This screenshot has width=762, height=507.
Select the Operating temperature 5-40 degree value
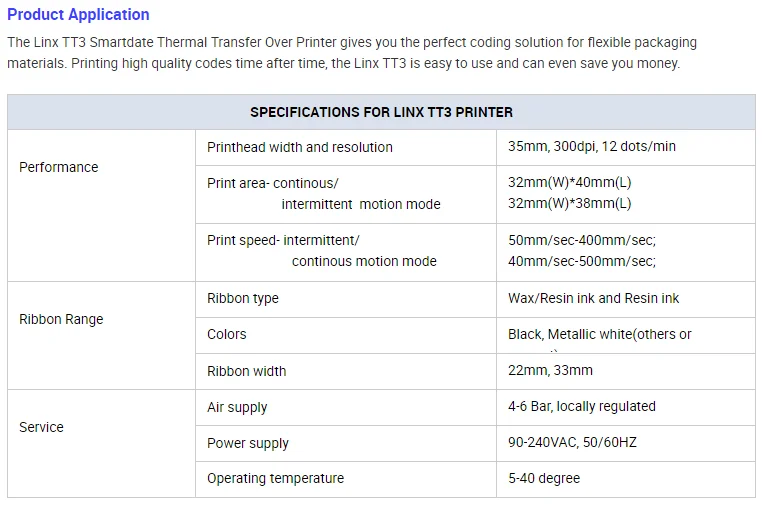pos(544,478)
